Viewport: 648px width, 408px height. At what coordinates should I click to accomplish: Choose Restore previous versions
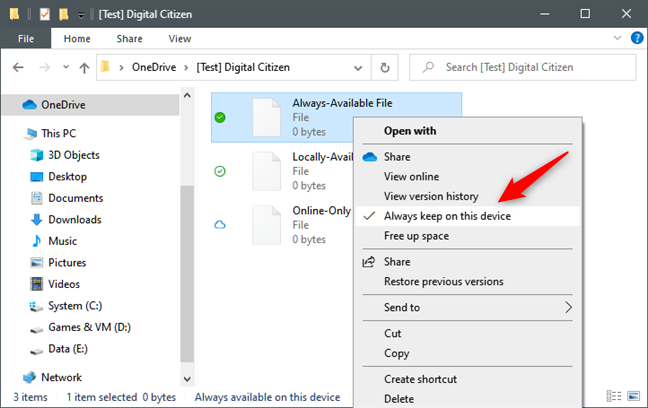(468, 282)
